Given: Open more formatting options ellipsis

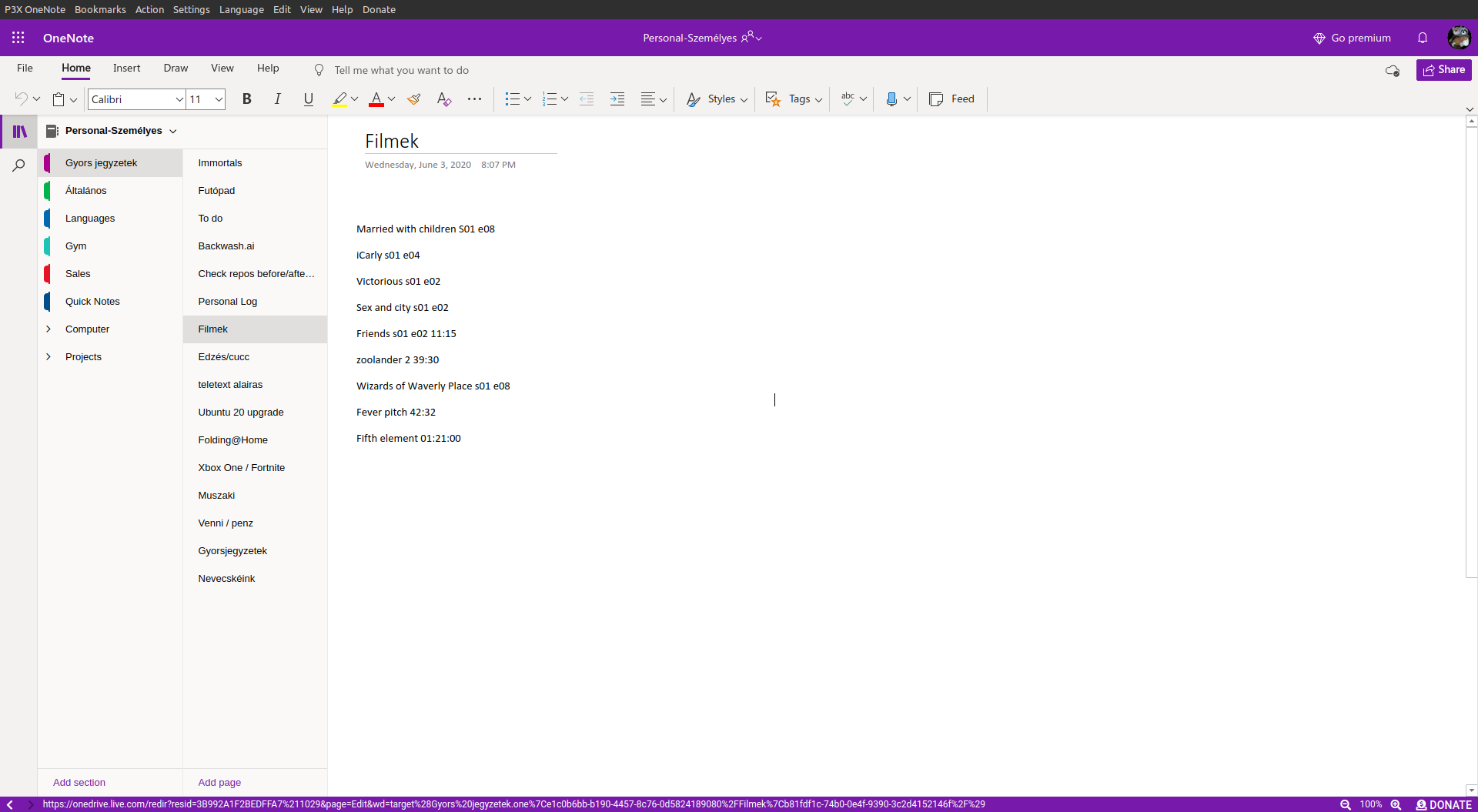Looking at the screenshot, I should (x=474, y=99).
